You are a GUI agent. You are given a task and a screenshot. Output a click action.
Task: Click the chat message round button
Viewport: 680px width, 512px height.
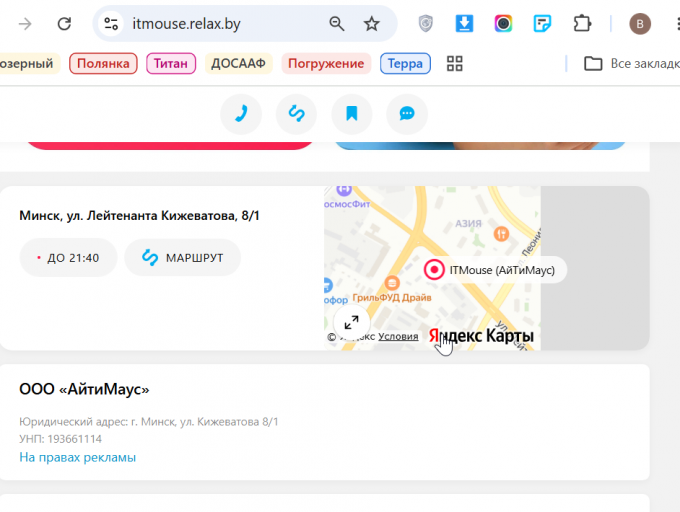coord(407,114)
